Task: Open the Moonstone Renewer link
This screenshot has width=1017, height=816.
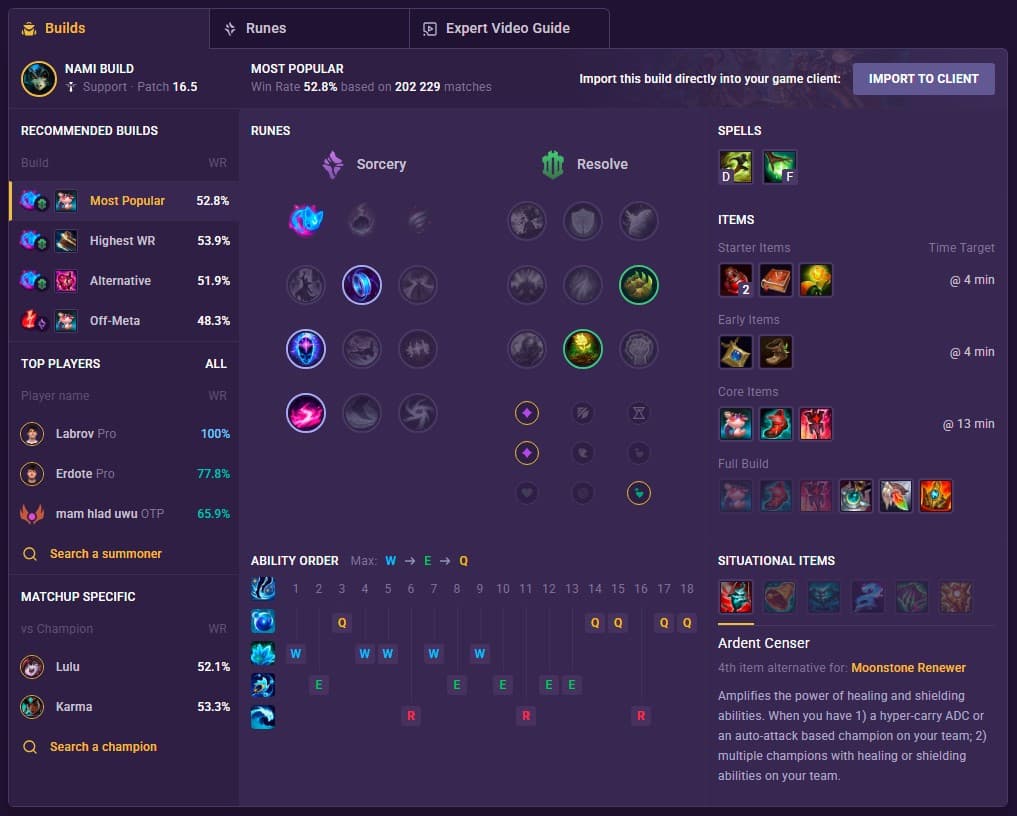Action: click(908, 668)
